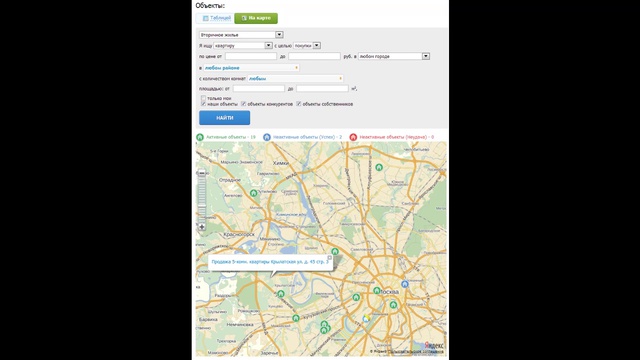Click the green active objects legend icon
The width and height of the screenshot is (640, 360).
(x=200, y=137)
